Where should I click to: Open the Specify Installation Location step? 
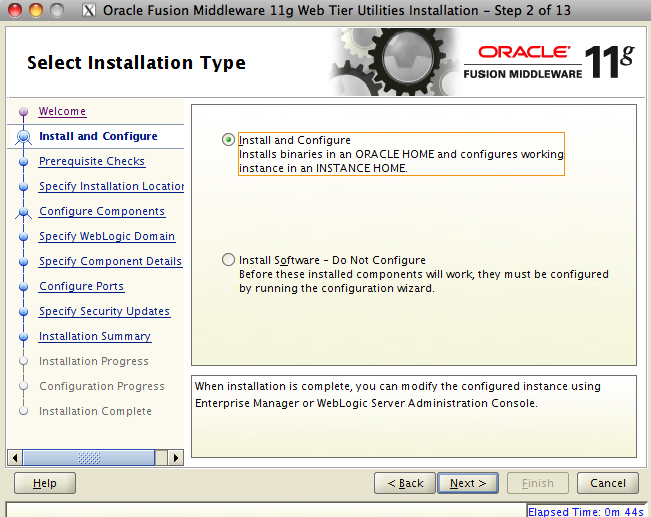111,187
